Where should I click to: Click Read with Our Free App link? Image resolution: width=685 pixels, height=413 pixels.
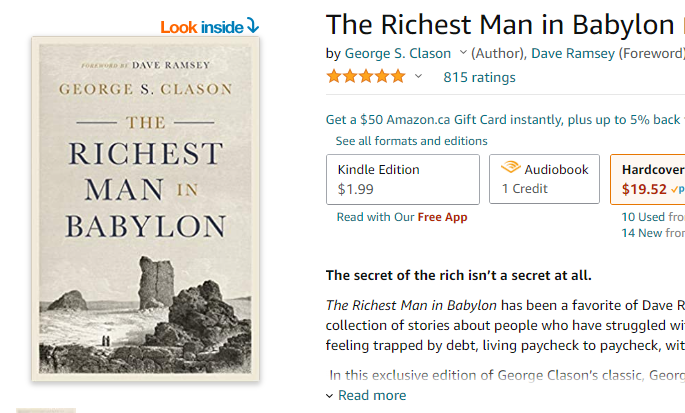pyautogui.click(x=402, y=217)
